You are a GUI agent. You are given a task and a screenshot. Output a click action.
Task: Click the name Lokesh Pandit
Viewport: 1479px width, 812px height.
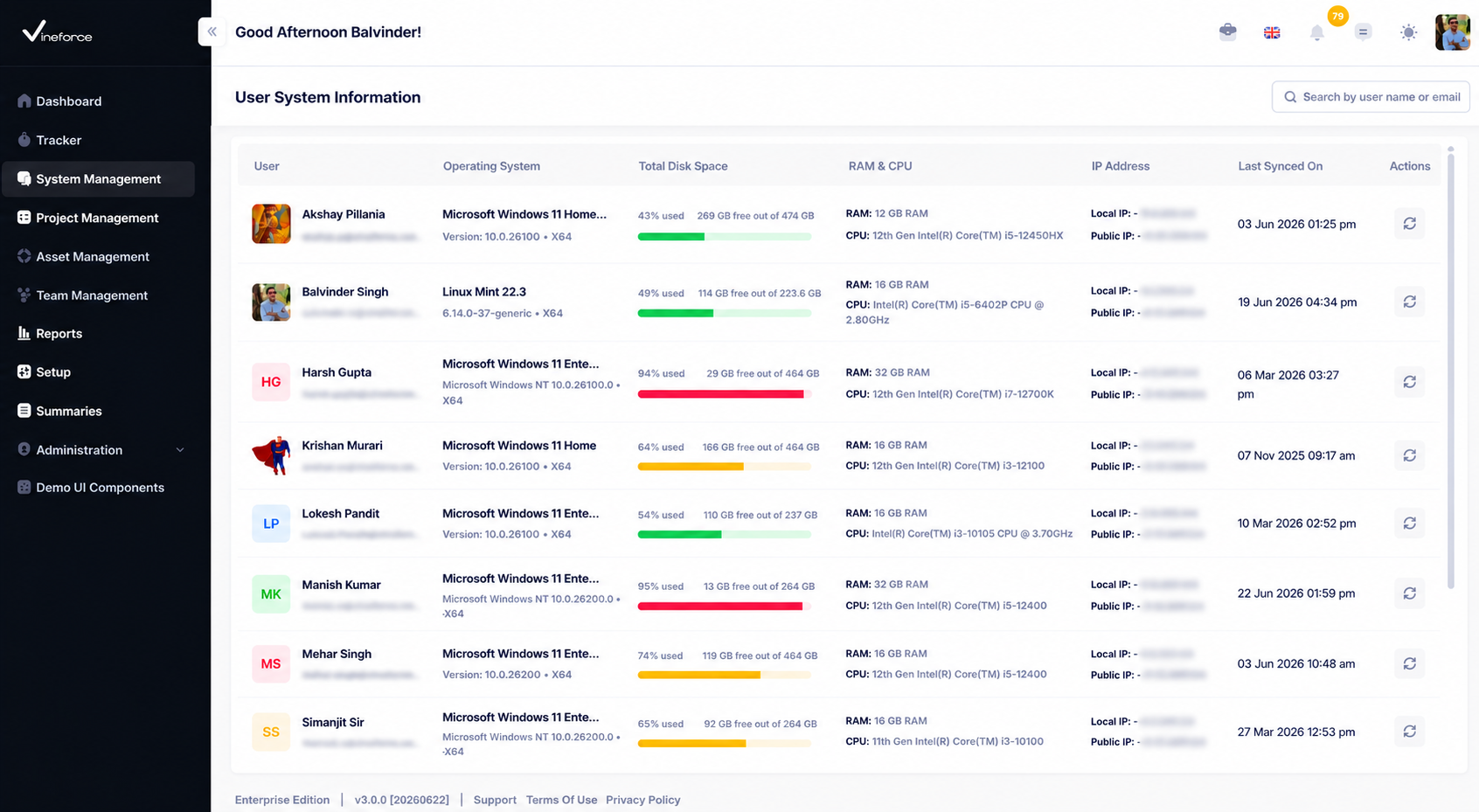(340, 514)
